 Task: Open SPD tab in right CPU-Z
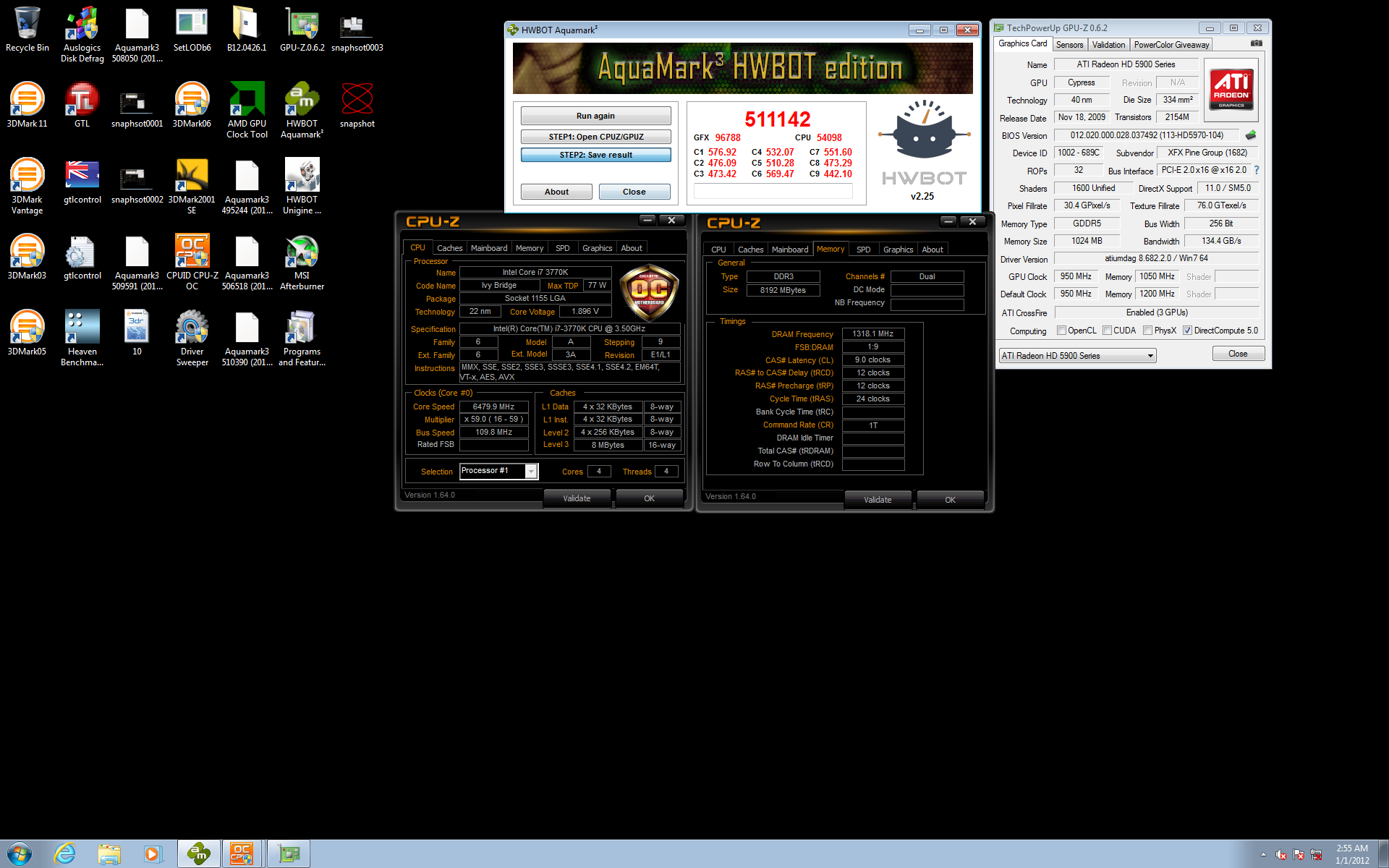(864, 250)
